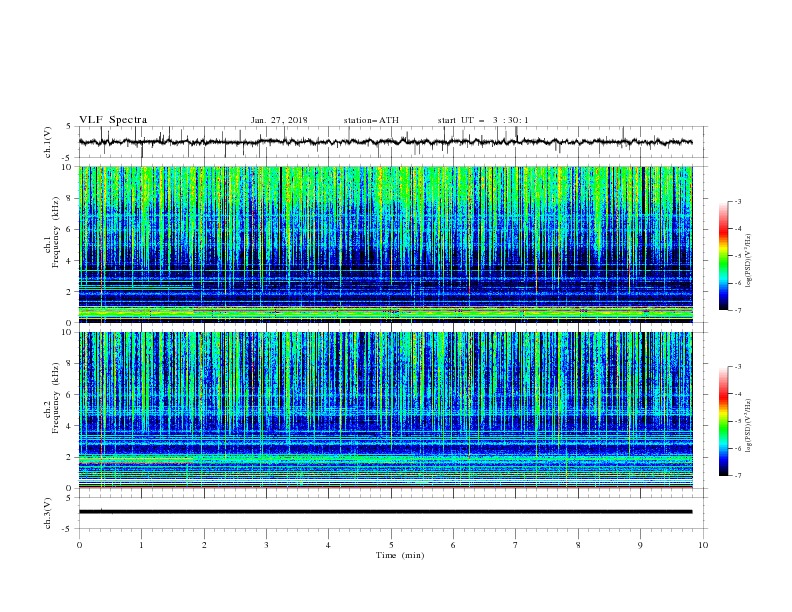
Task: Click the ch.1 colorbar log(PSD) label
Action: tap(749, 261)
